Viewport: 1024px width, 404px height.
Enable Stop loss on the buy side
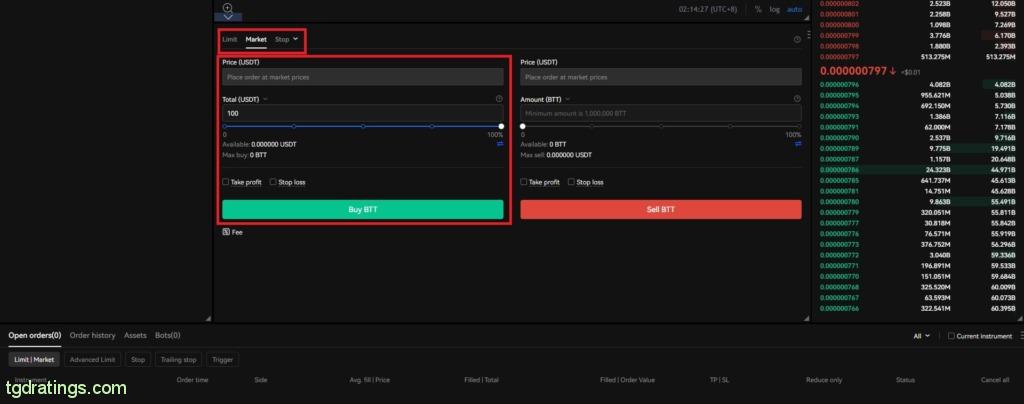(273, 182)
